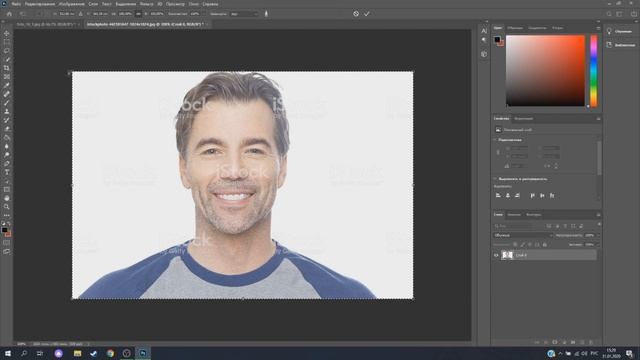The image size is (640, 360).
Task: Click the hue spectrum slider
Action: [x=593, y=71]
